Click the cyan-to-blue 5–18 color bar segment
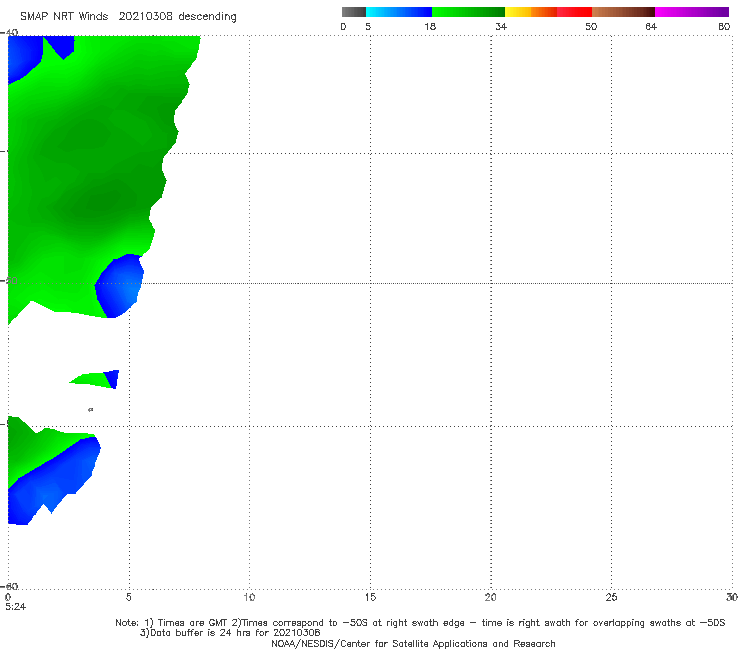This screenshot has height=650, width=740. 399,12
